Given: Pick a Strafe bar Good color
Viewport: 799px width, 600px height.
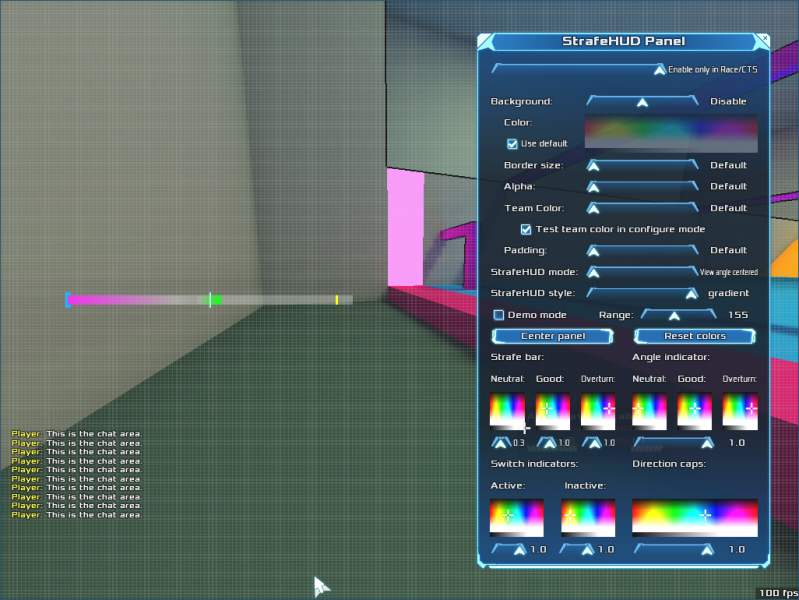Looking at the screenshot, I should click(553, 411).
